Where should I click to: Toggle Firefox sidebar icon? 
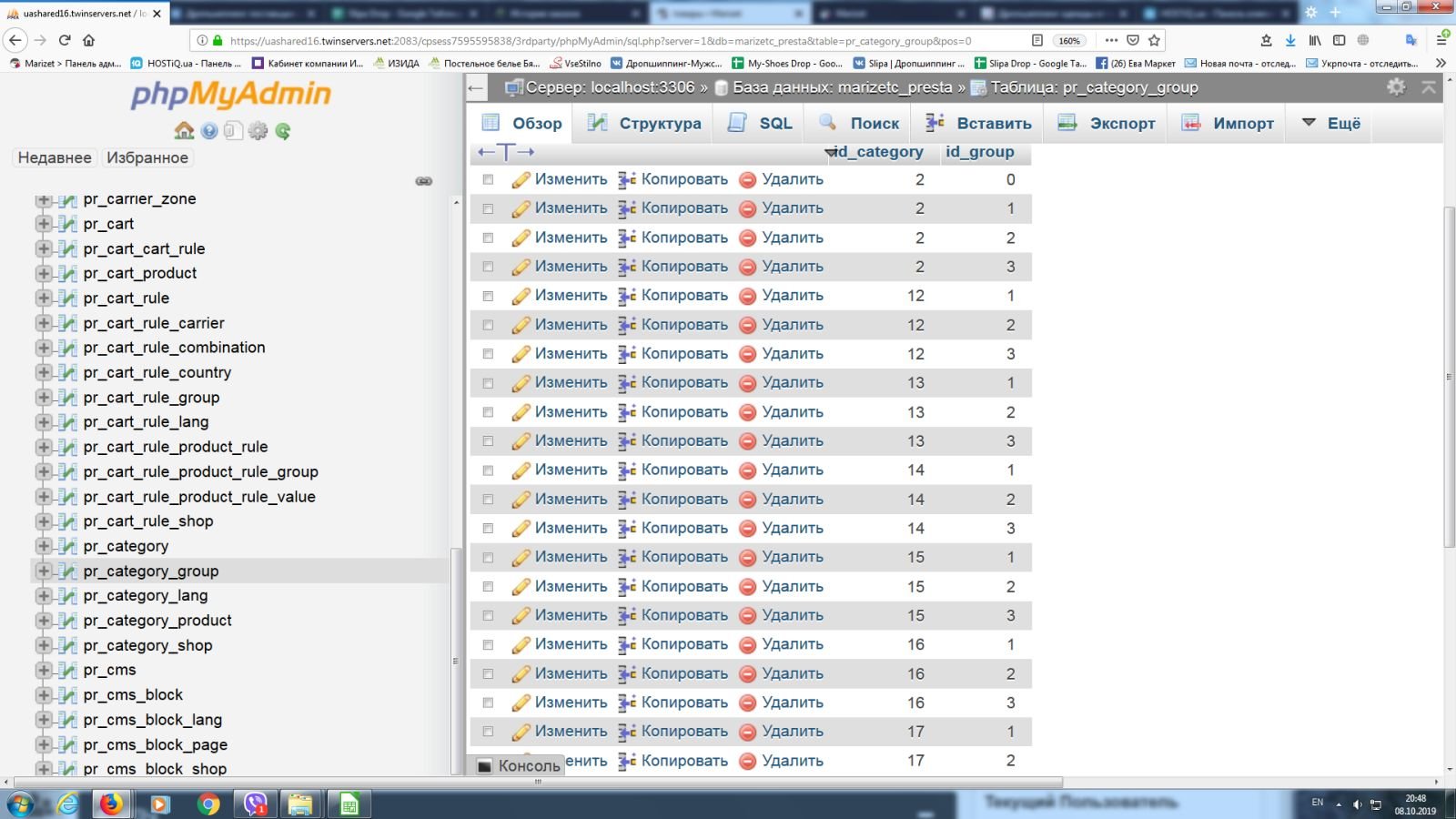[1339, 40]
